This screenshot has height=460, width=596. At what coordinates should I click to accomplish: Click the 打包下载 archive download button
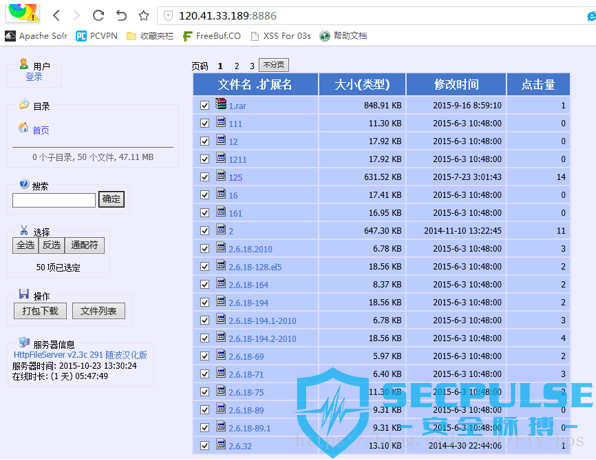40,311
